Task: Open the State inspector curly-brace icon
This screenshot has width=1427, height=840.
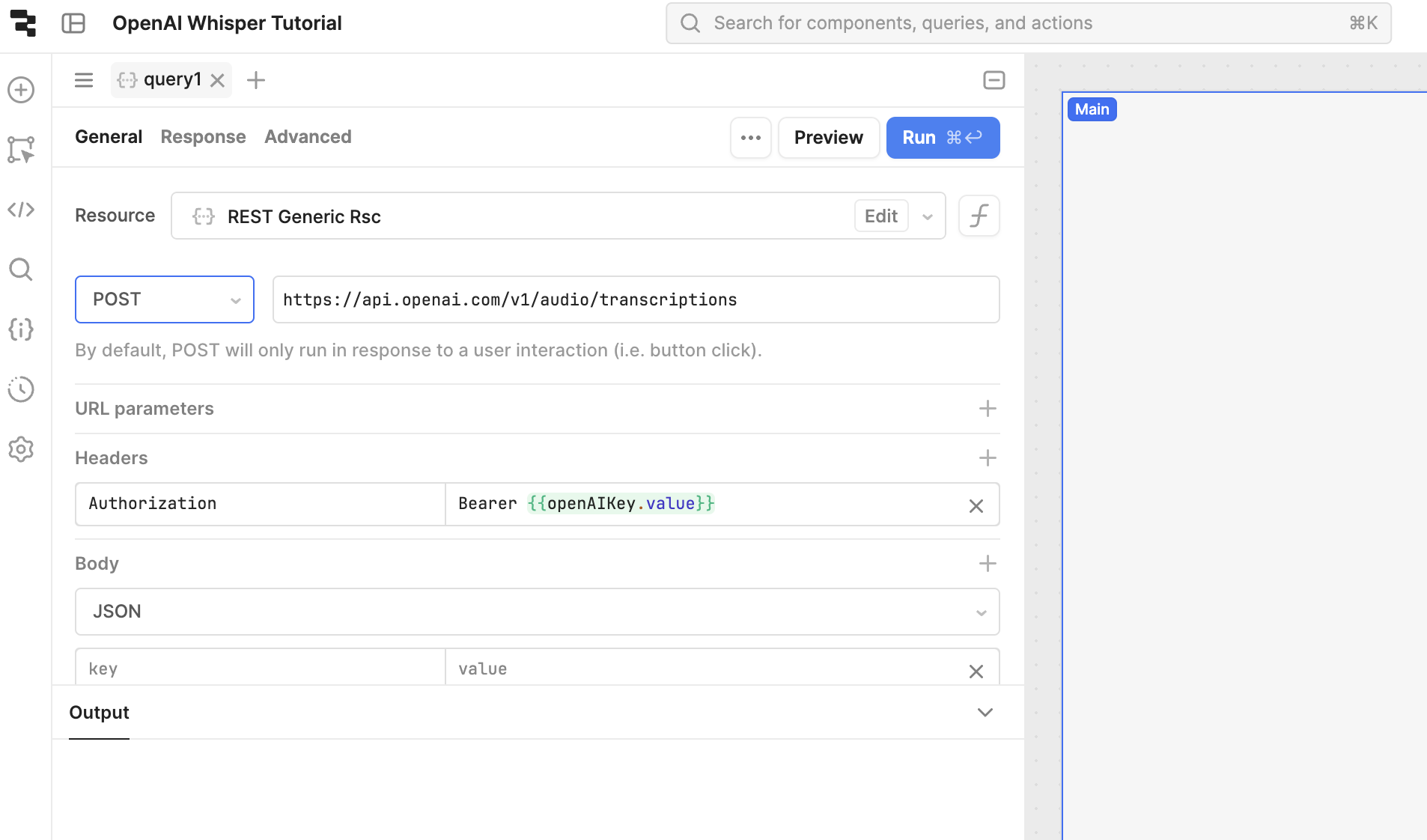Action: click(x=21, y=329)
